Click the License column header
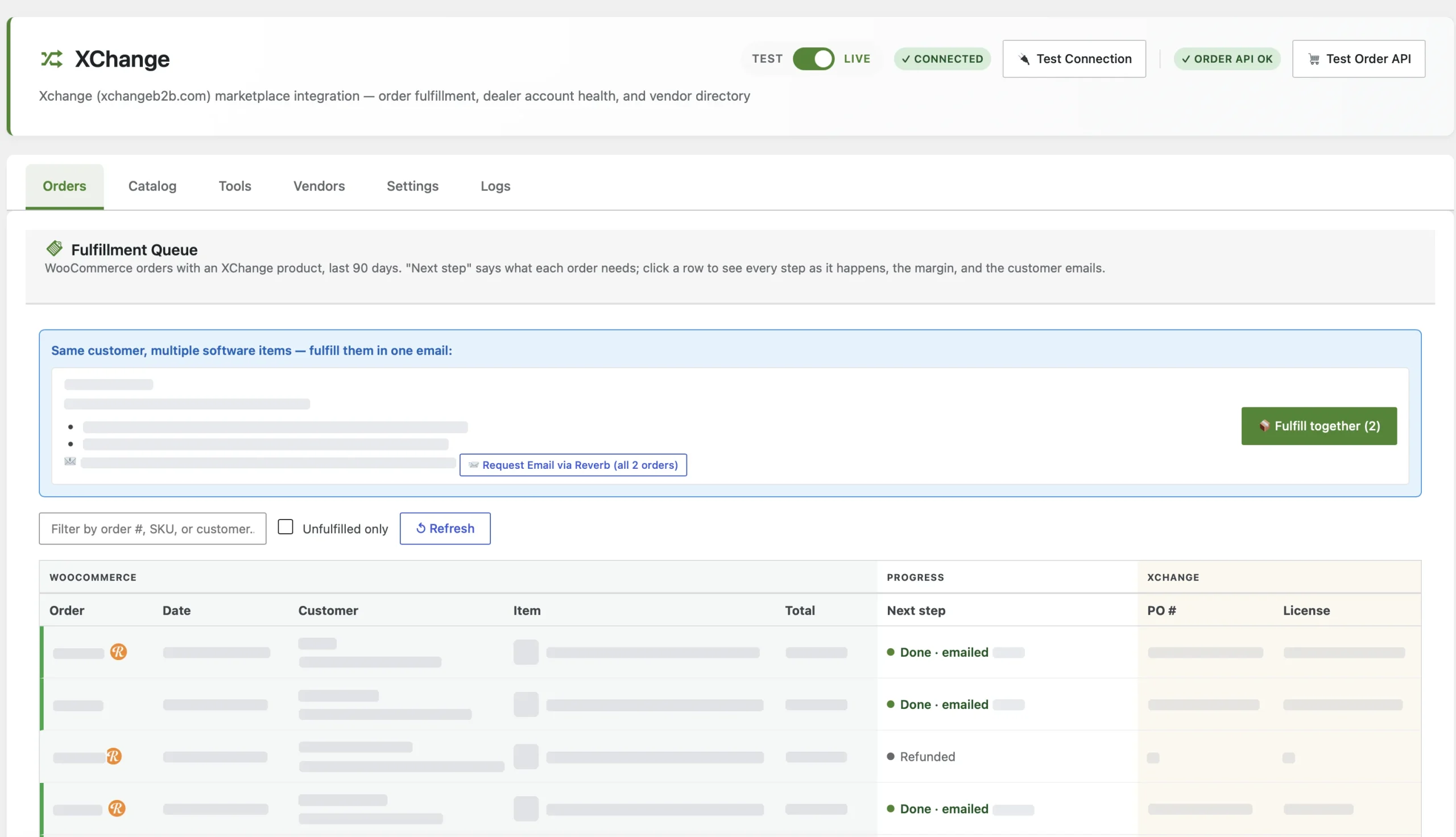This screenshot has height=837, width=1456. click(1306, 611)
